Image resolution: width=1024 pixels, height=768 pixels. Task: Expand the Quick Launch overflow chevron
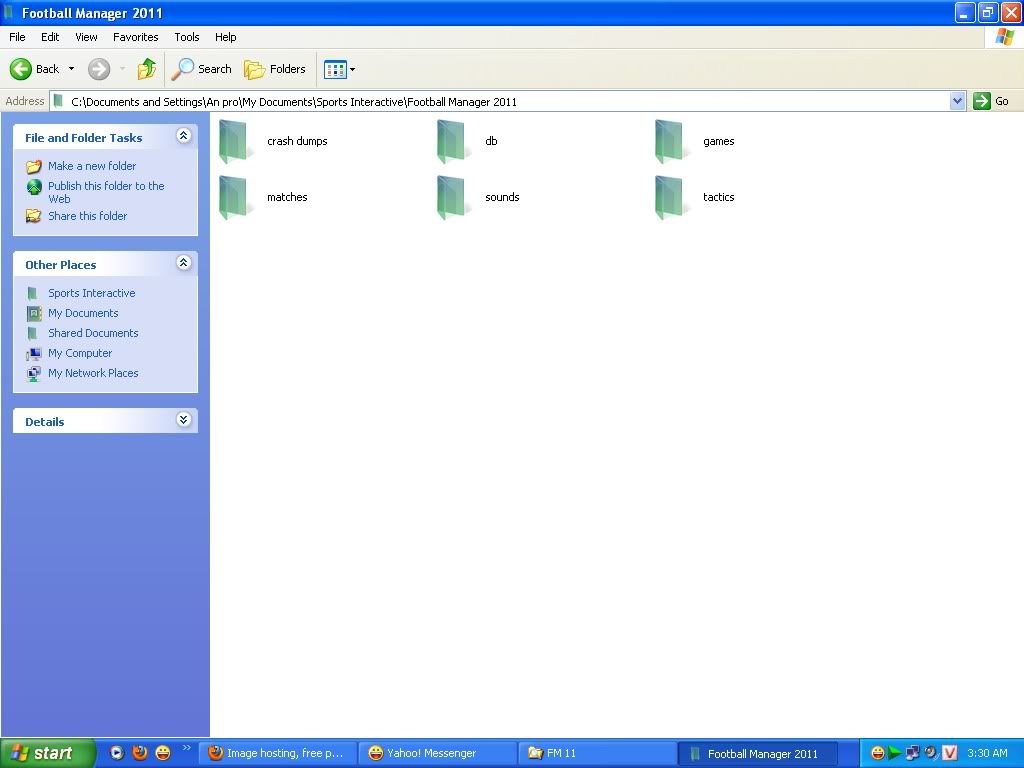187,748
